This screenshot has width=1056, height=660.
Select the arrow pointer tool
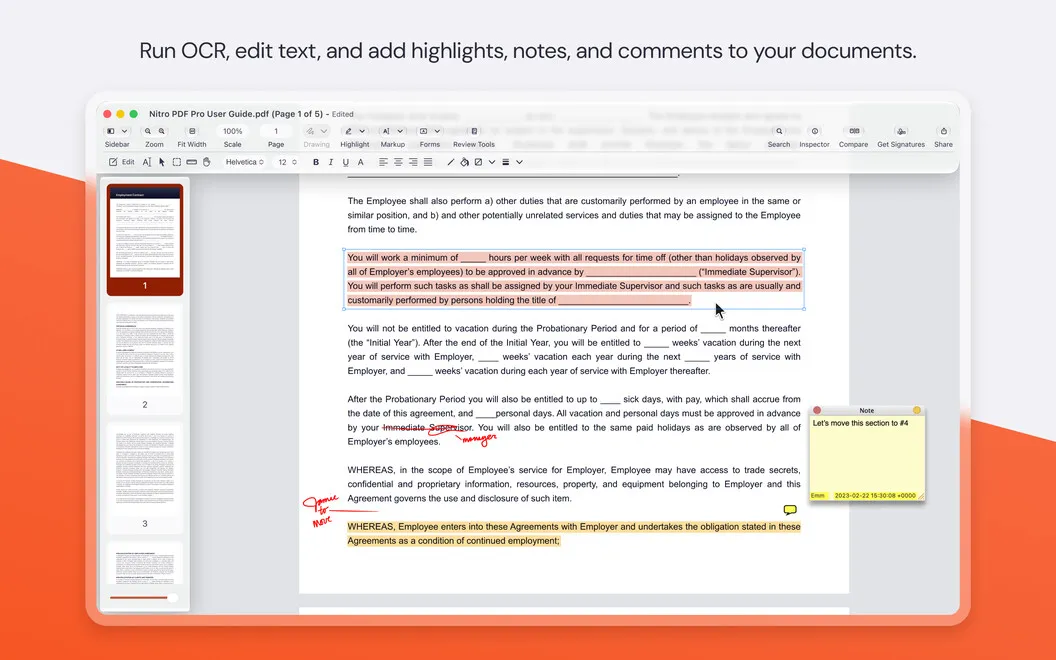(x=162, y=162)
